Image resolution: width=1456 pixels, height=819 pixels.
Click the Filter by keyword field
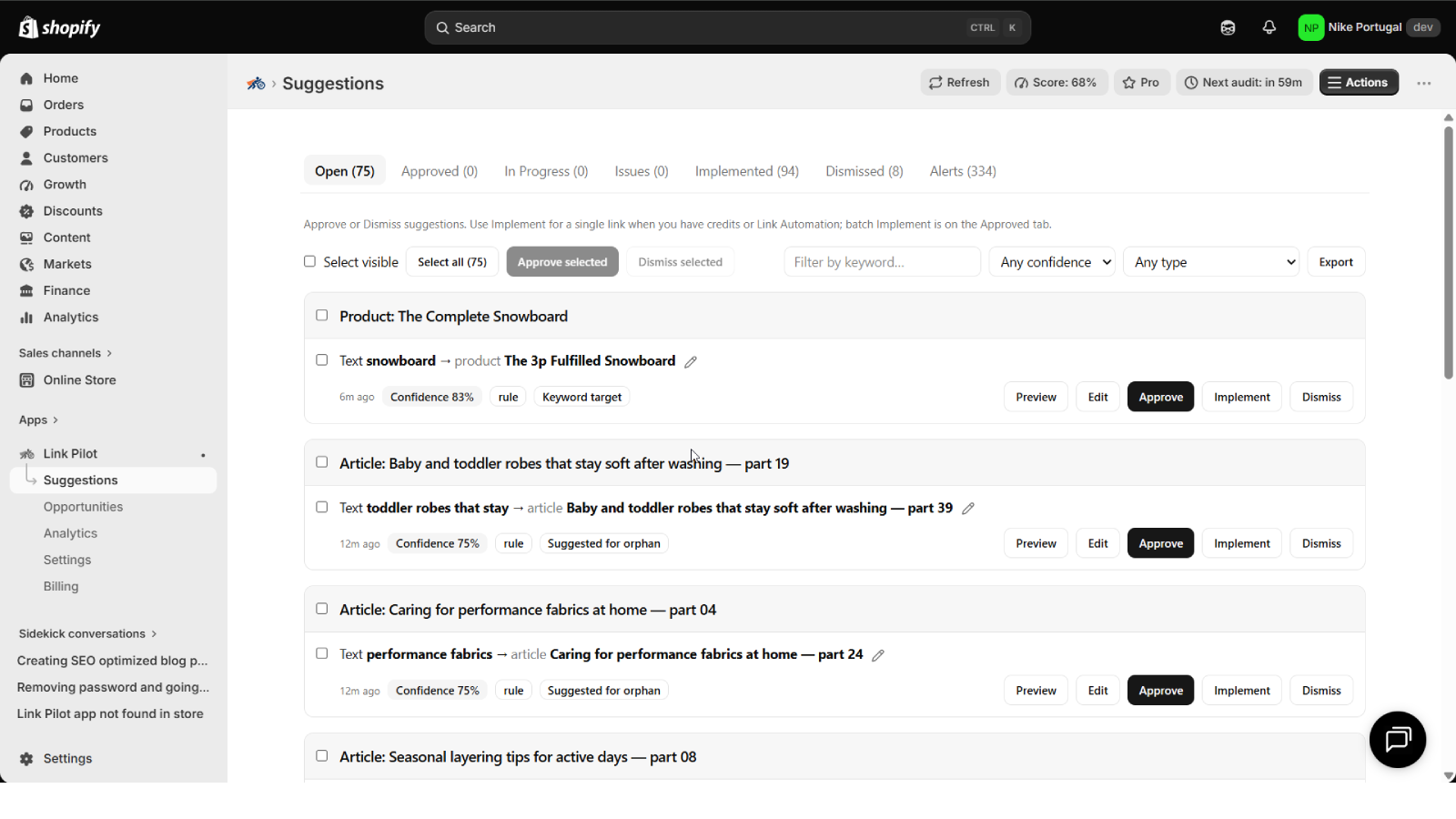tap(882, 262)
